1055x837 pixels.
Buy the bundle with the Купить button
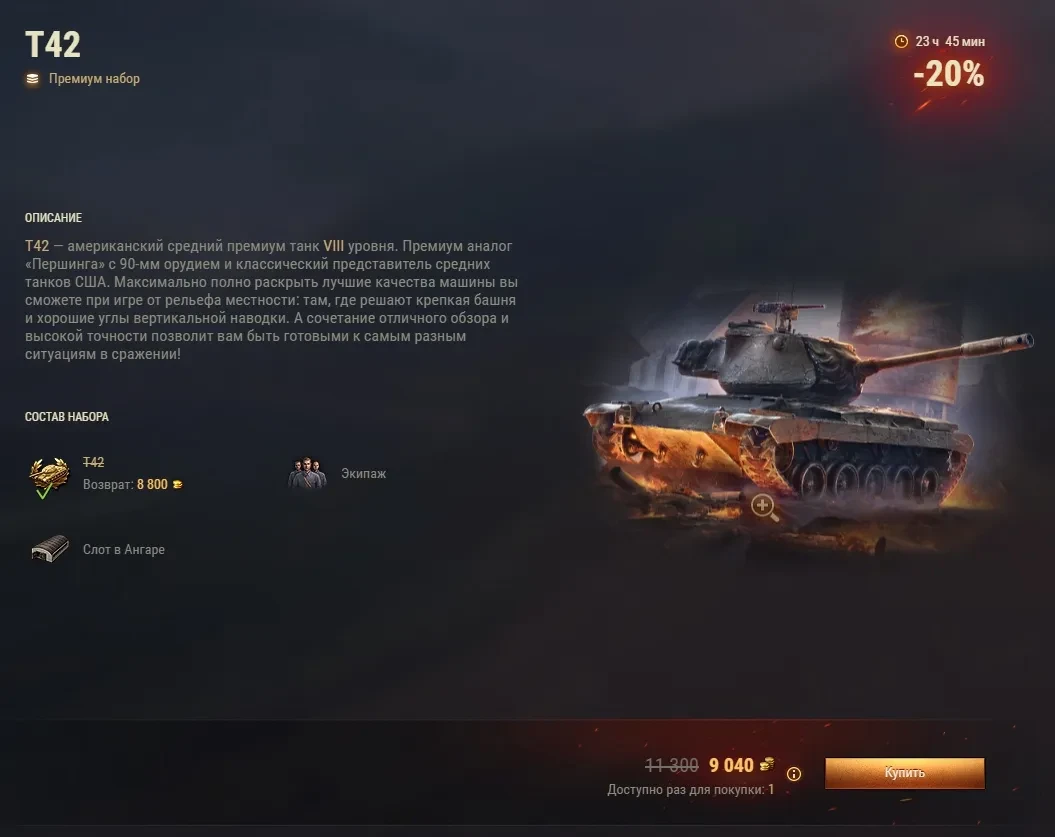coord(904,773)
